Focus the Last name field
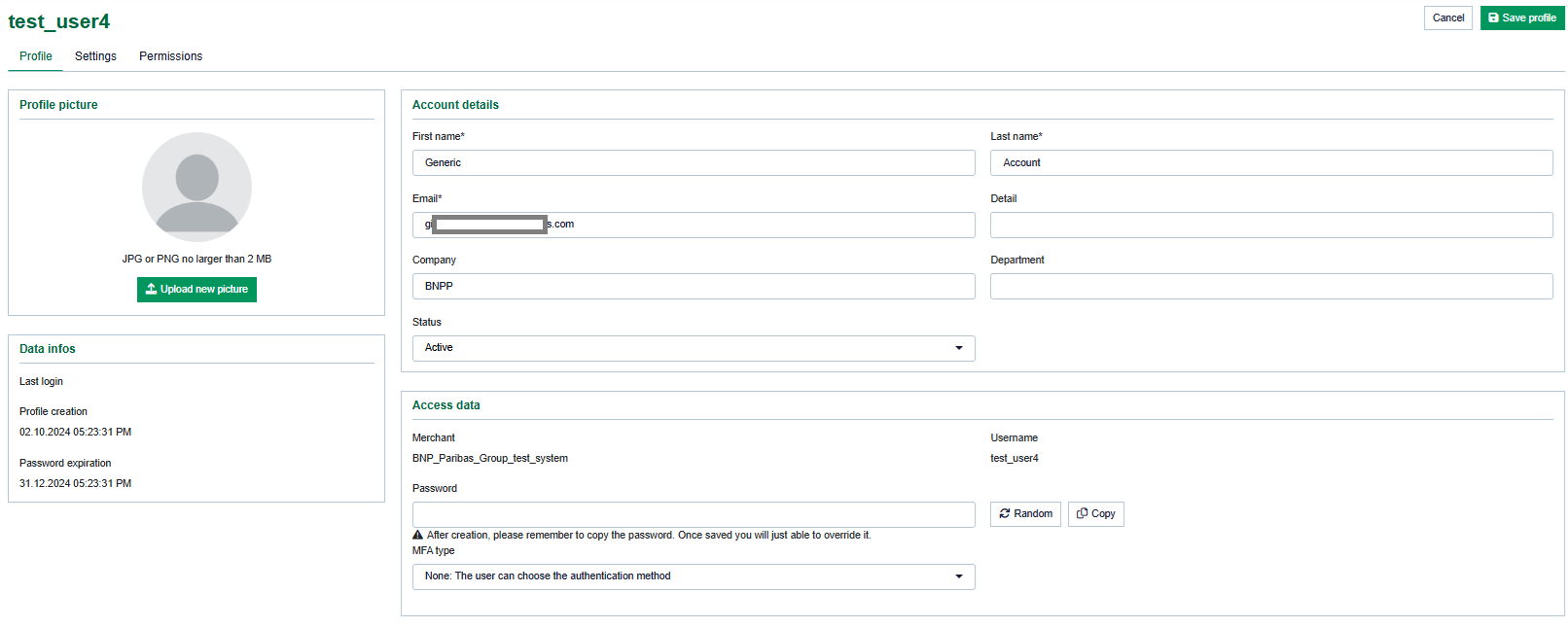Viewport: 1568px width, 628px height. [x=1270, y=162]
